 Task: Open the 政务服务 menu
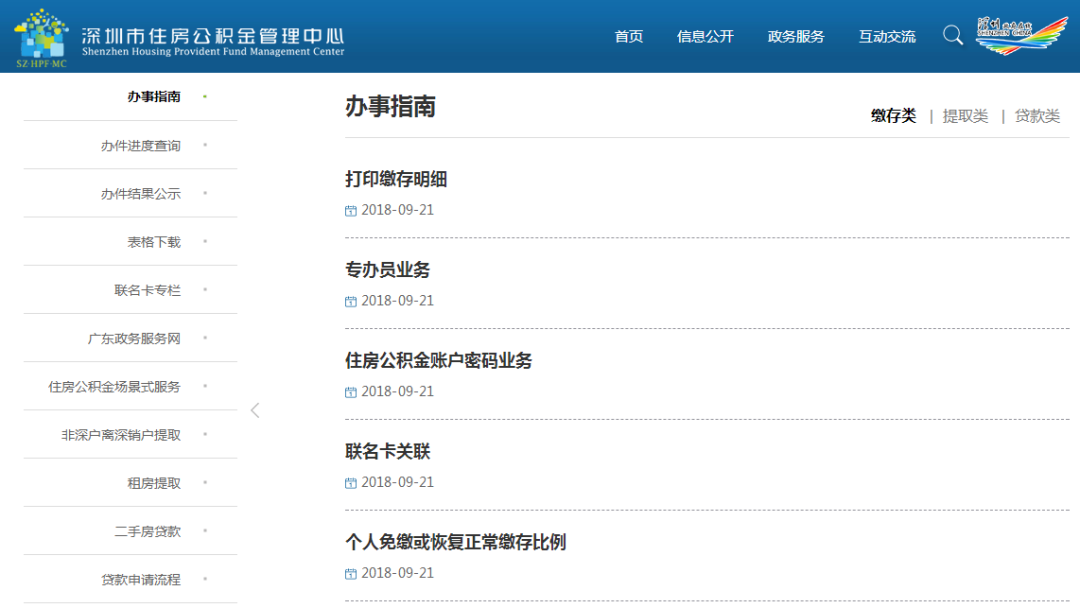pyautogui.click(x=796, y=36)
